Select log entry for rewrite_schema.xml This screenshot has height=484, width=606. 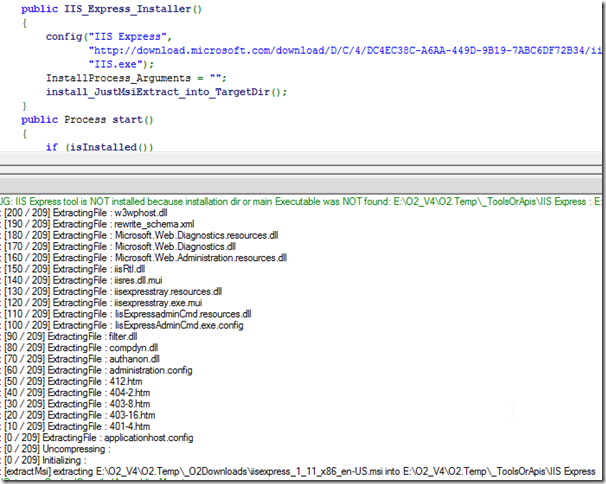click(x=99, y=224)
